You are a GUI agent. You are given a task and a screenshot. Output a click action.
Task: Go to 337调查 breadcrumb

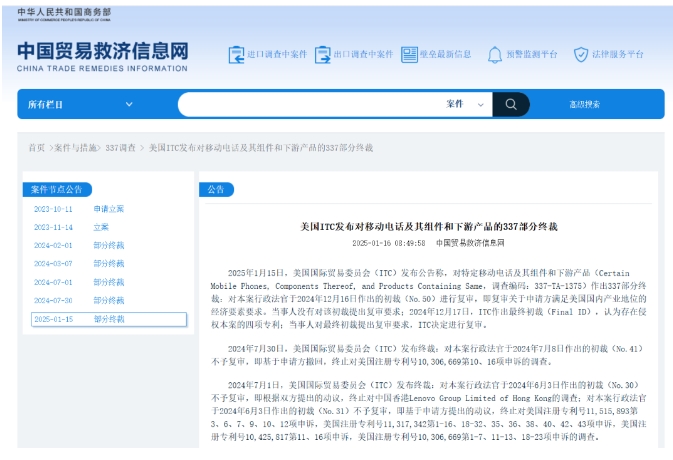click(x=121, y=148)
